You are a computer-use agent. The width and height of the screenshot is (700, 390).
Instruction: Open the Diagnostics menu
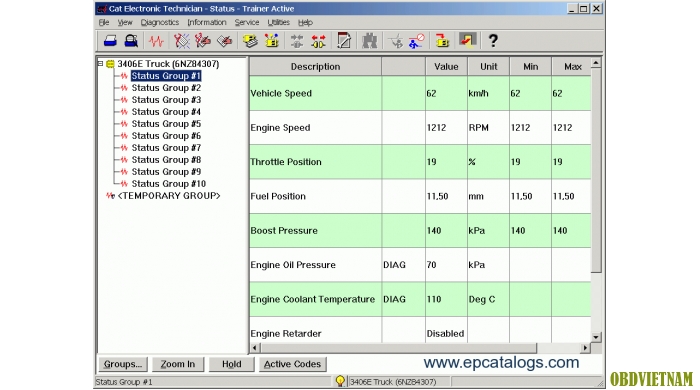click(x=159, y=22)
